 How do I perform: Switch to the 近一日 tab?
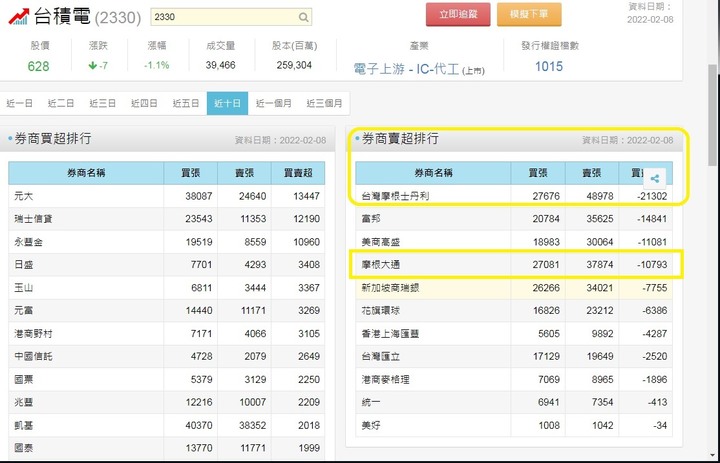19,103
